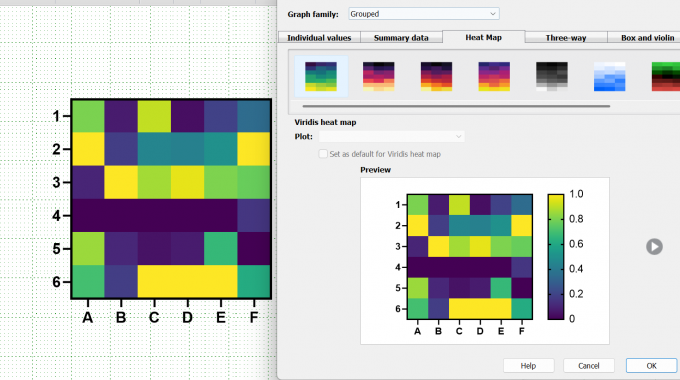Confirm with the OK button
Image resolution: width=680 pixels, height=380 pixels.
tap(651, 366)
